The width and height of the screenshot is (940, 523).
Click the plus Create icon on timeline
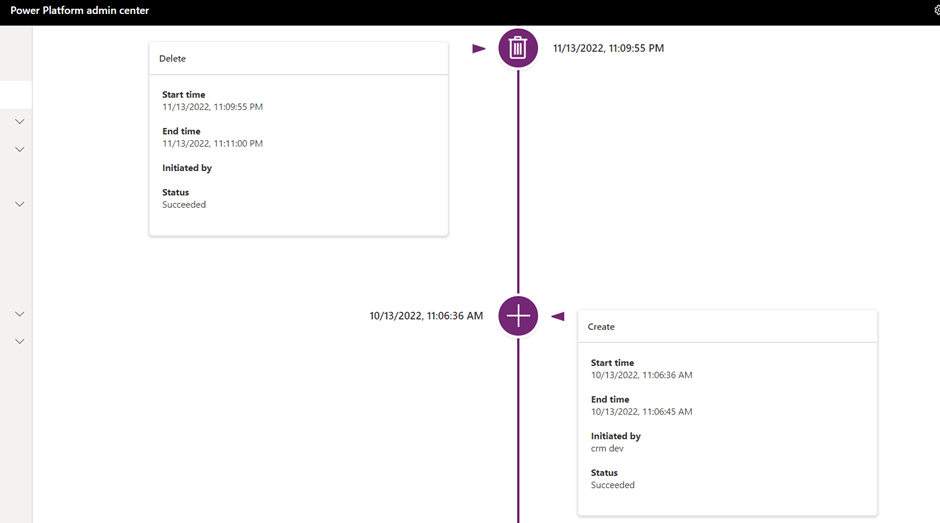pos(518,316)
